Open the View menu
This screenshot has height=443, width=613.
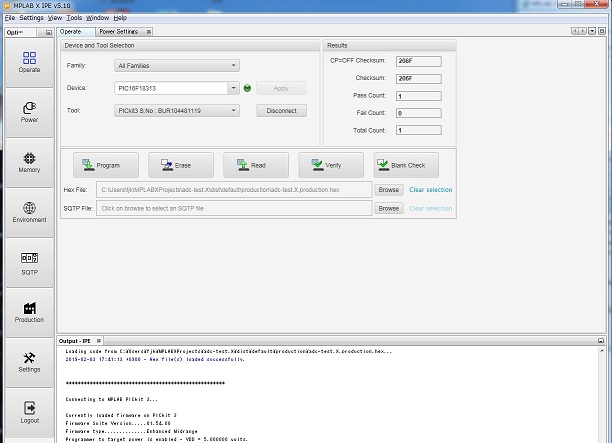coord(55,18)
